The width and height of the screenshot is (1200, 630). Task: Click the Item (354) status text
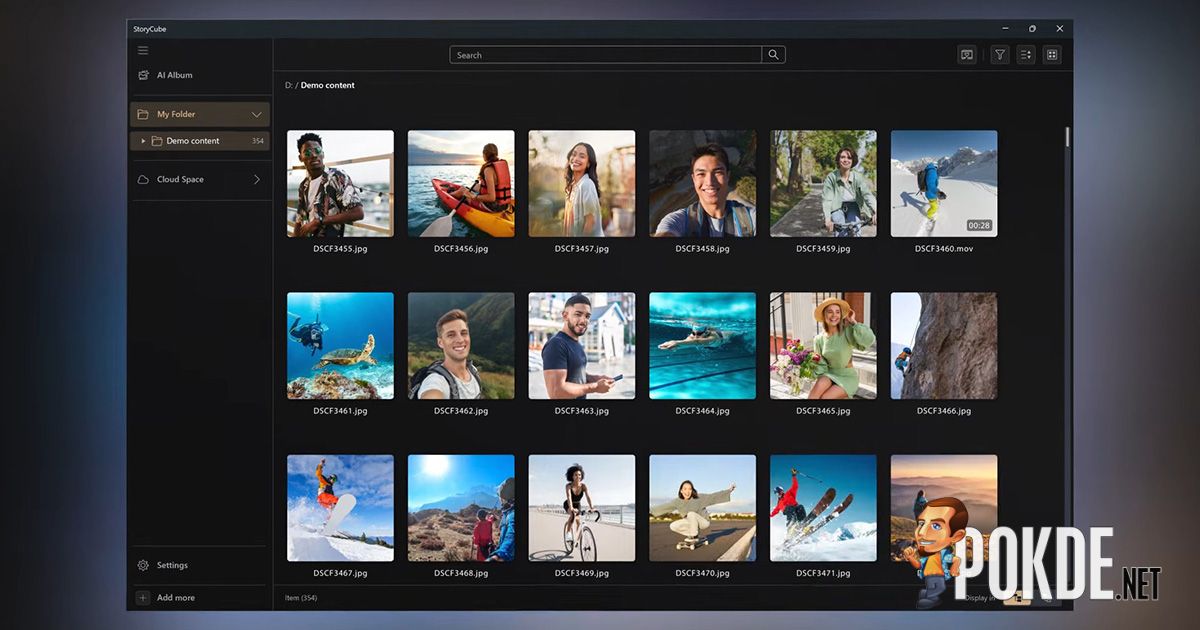(302, 598)
